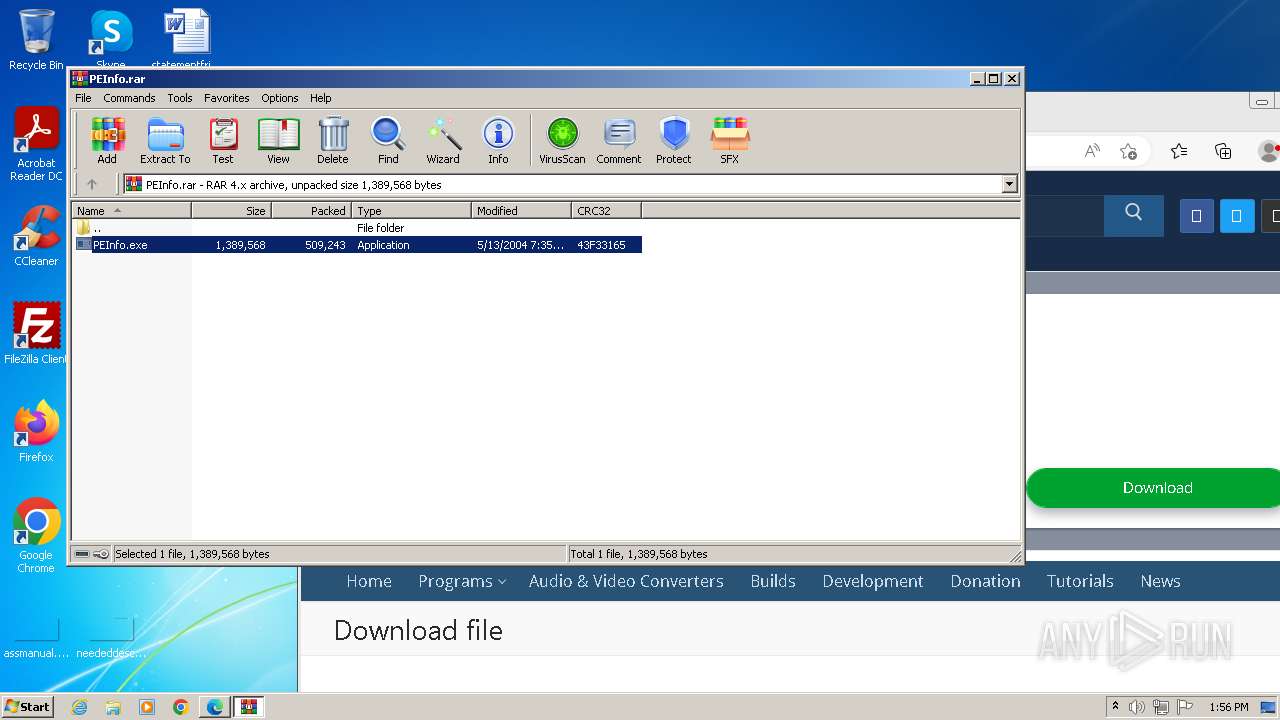Click the browser Collections icon
This screenshot has width=1280, height=720.
pyautogui.click(x=1223, y=151)
